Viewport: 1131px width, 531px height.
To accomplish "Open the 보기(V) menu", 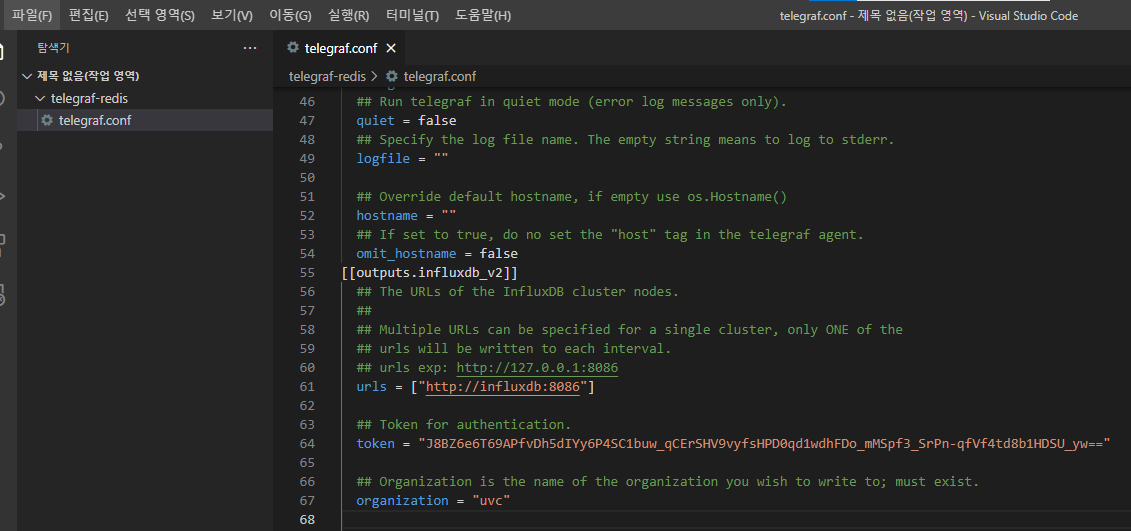I will click(232, 16).
